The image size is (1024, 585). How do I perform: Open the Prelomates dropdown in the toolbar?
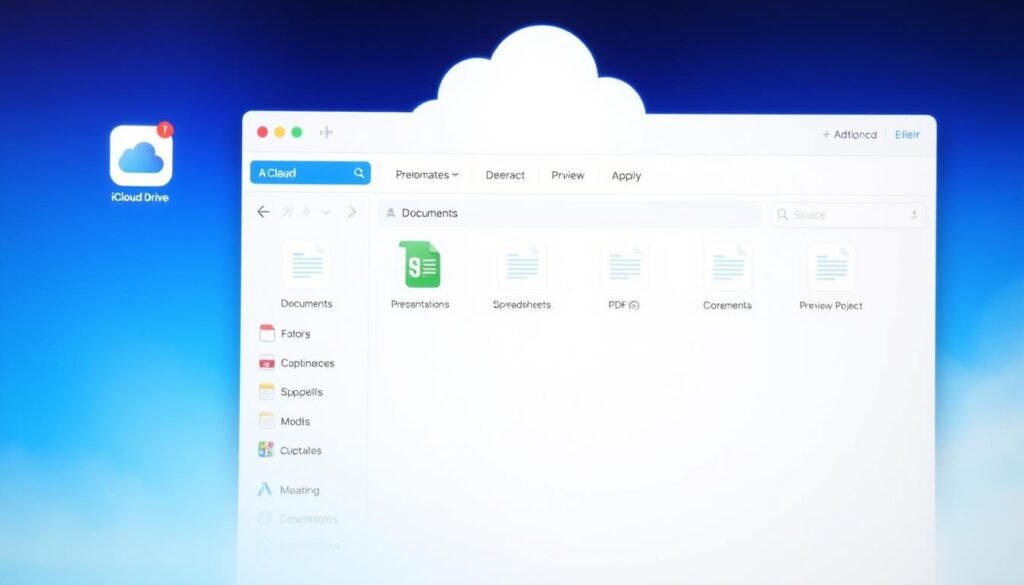click(x=425, y=175)
